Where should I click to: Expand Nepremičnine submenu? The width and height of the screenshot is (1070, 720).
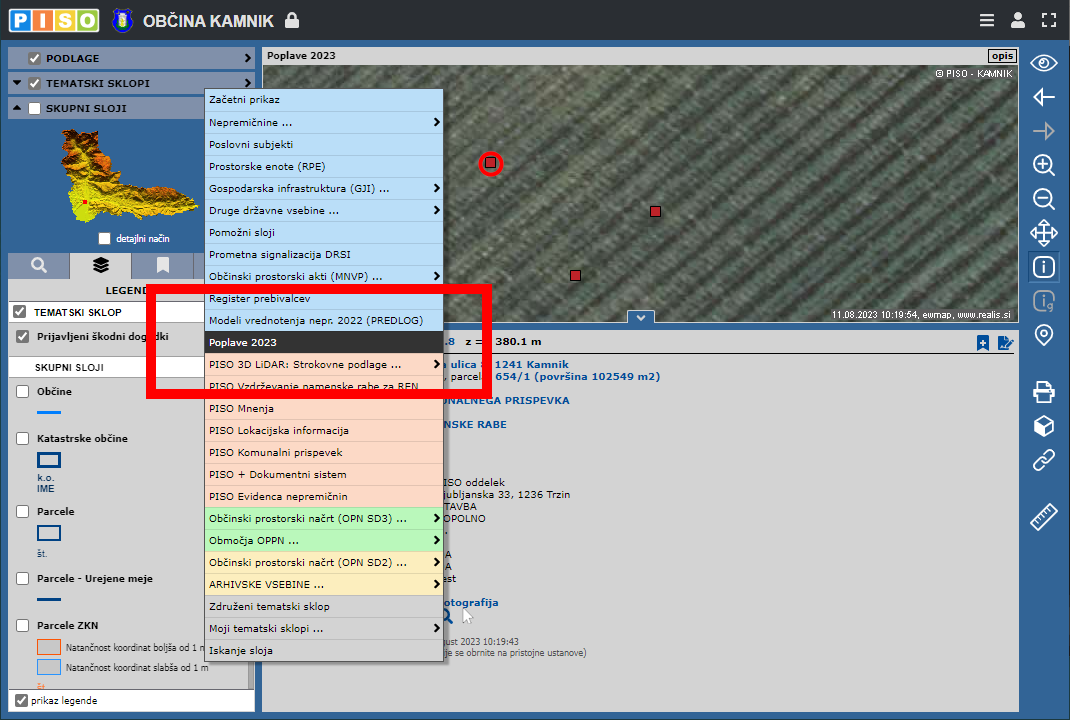(x=323, y=122)
